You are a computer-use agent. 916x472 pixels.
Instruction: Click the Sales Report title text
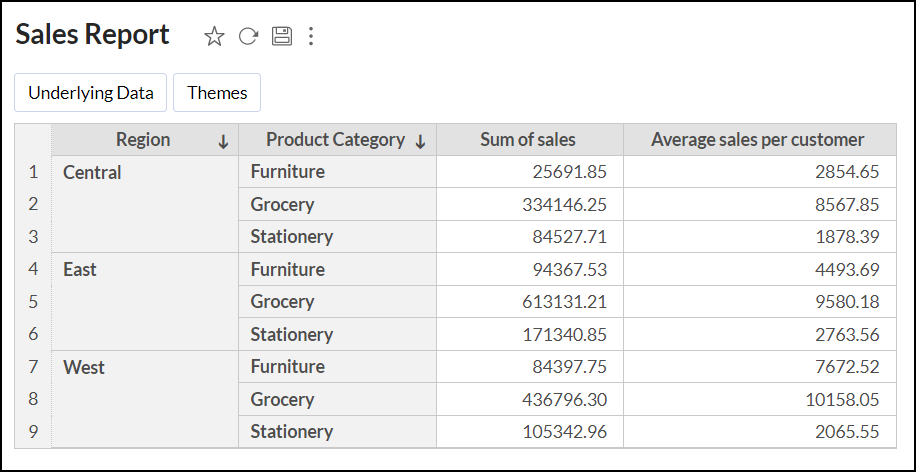(93, 35)
